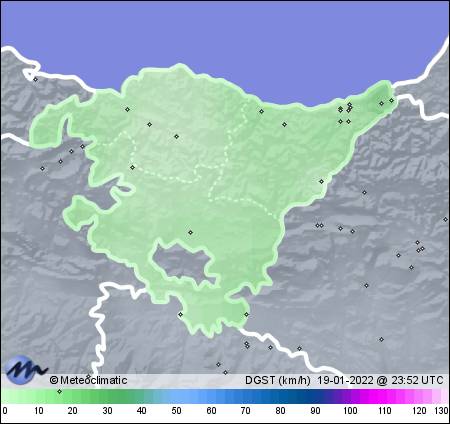Select the southeastern border marker of the green region's southern tip
The height and width of the screenshot is (424, 450).
(246, 314)
